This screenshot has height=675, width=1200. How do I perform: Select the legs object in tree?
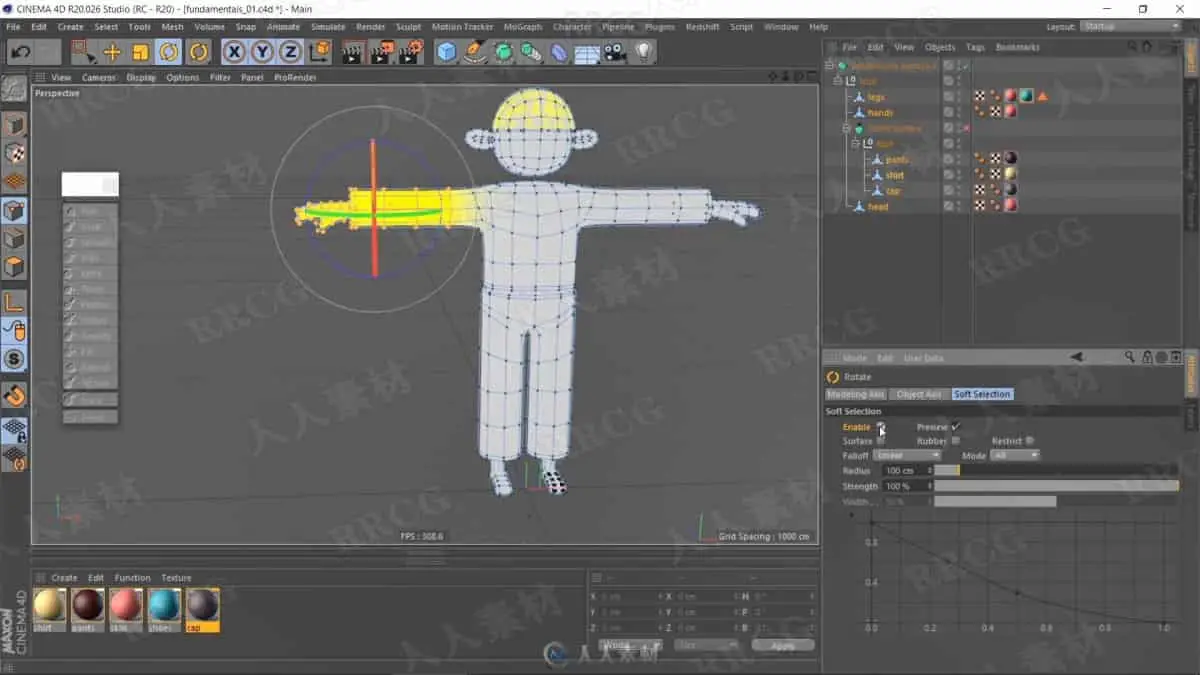[876, 97]
